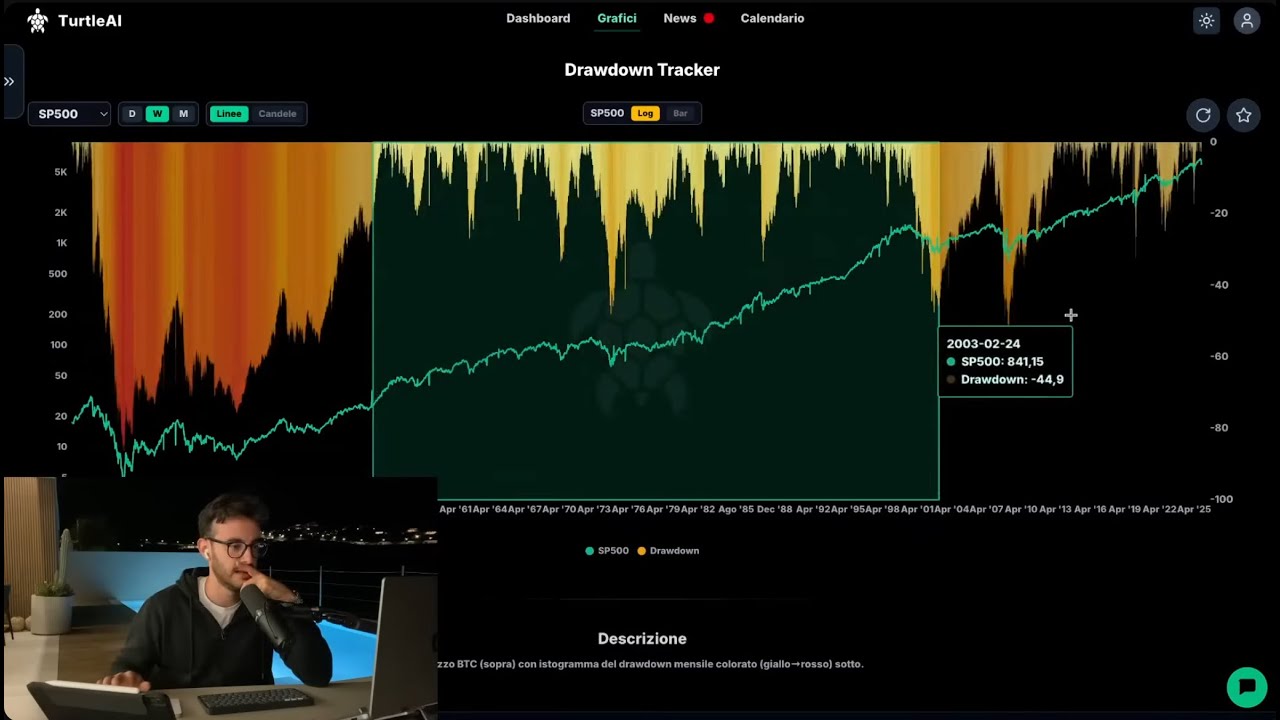Toggle SP500 series in chart legend
1280x720 pixels.
607,551
